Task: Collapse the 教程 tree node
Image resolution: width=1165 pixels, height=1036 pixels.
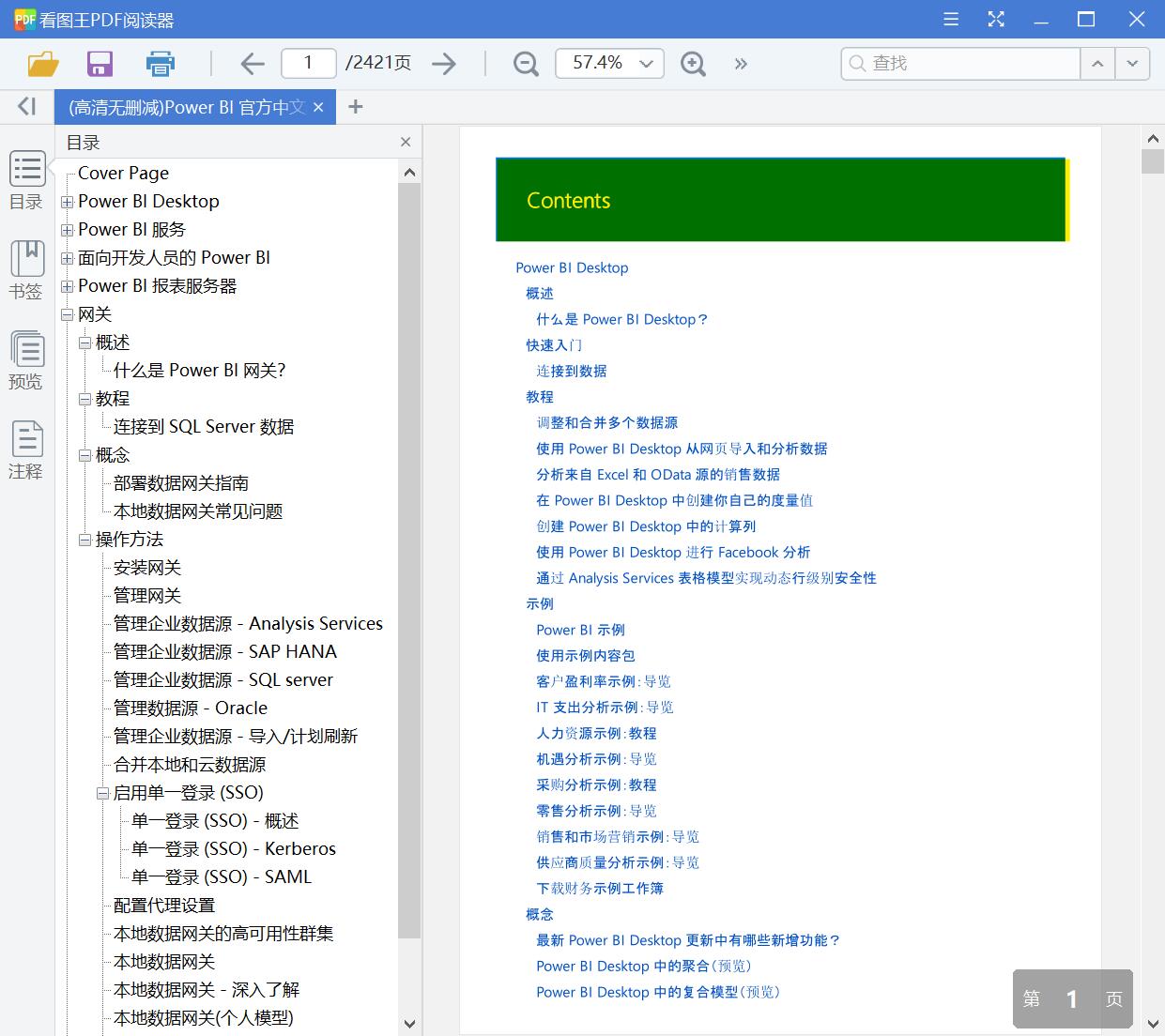Action: pyautogui.click(x=84, y=399)
